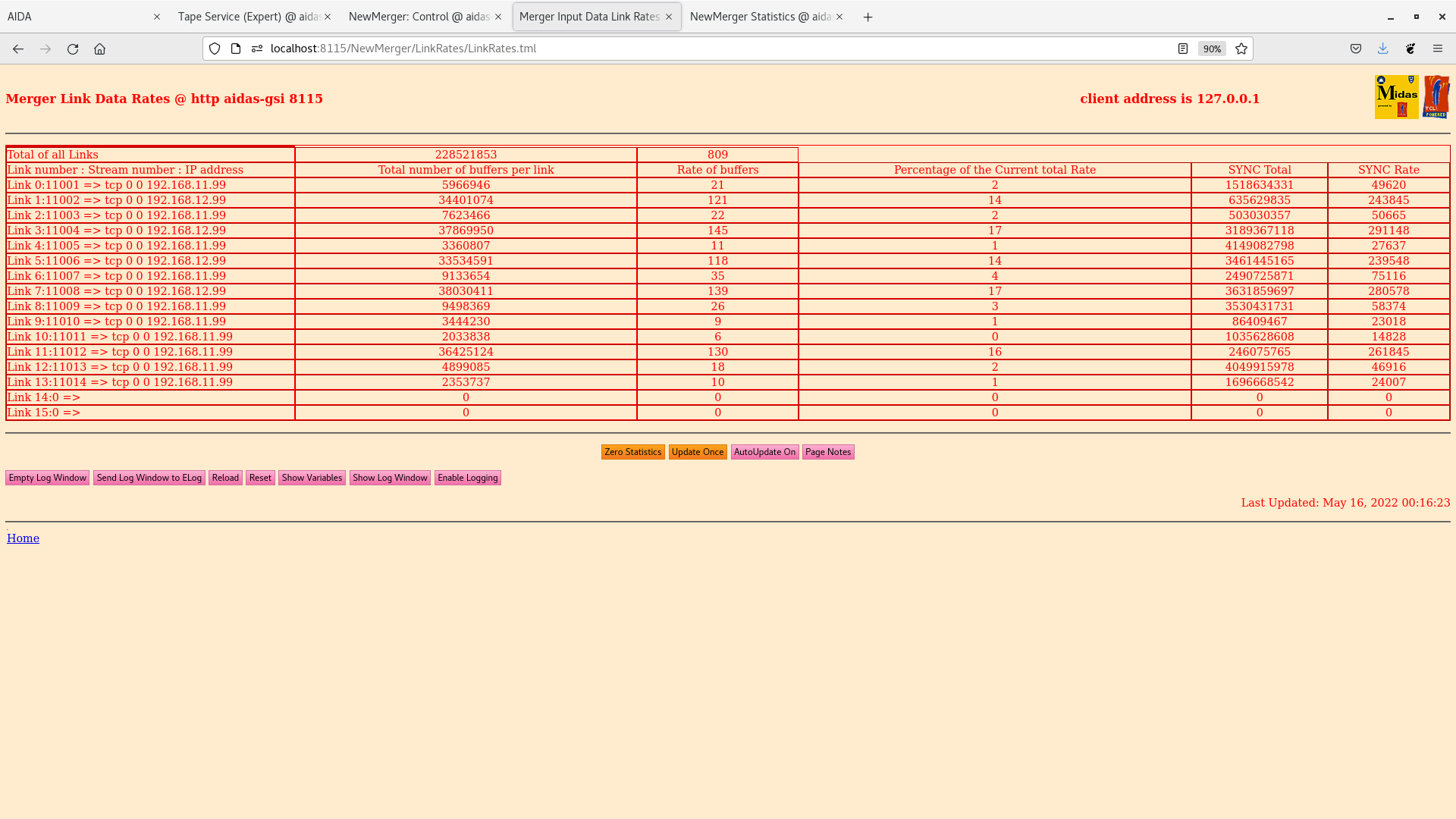Toggle Enable Logging button
This screenshot has width=1456, height=819.
point(467,478)
